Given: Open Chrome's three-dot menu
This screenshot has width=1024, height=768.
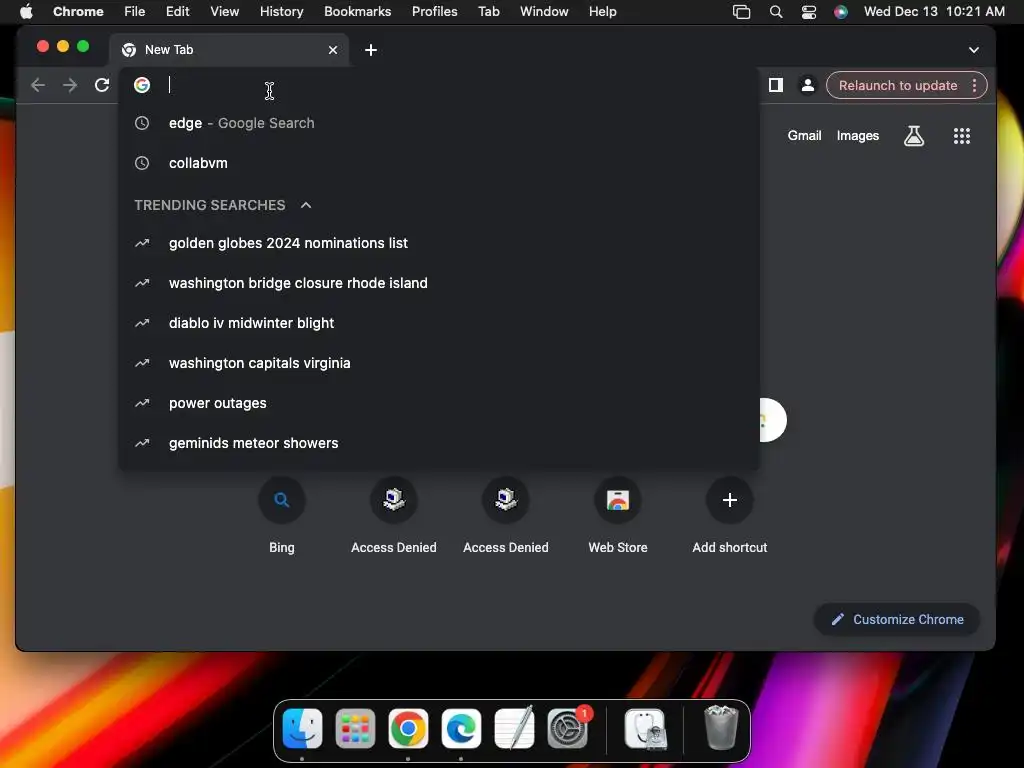Looking at the screenshot, I should [974, 85].
